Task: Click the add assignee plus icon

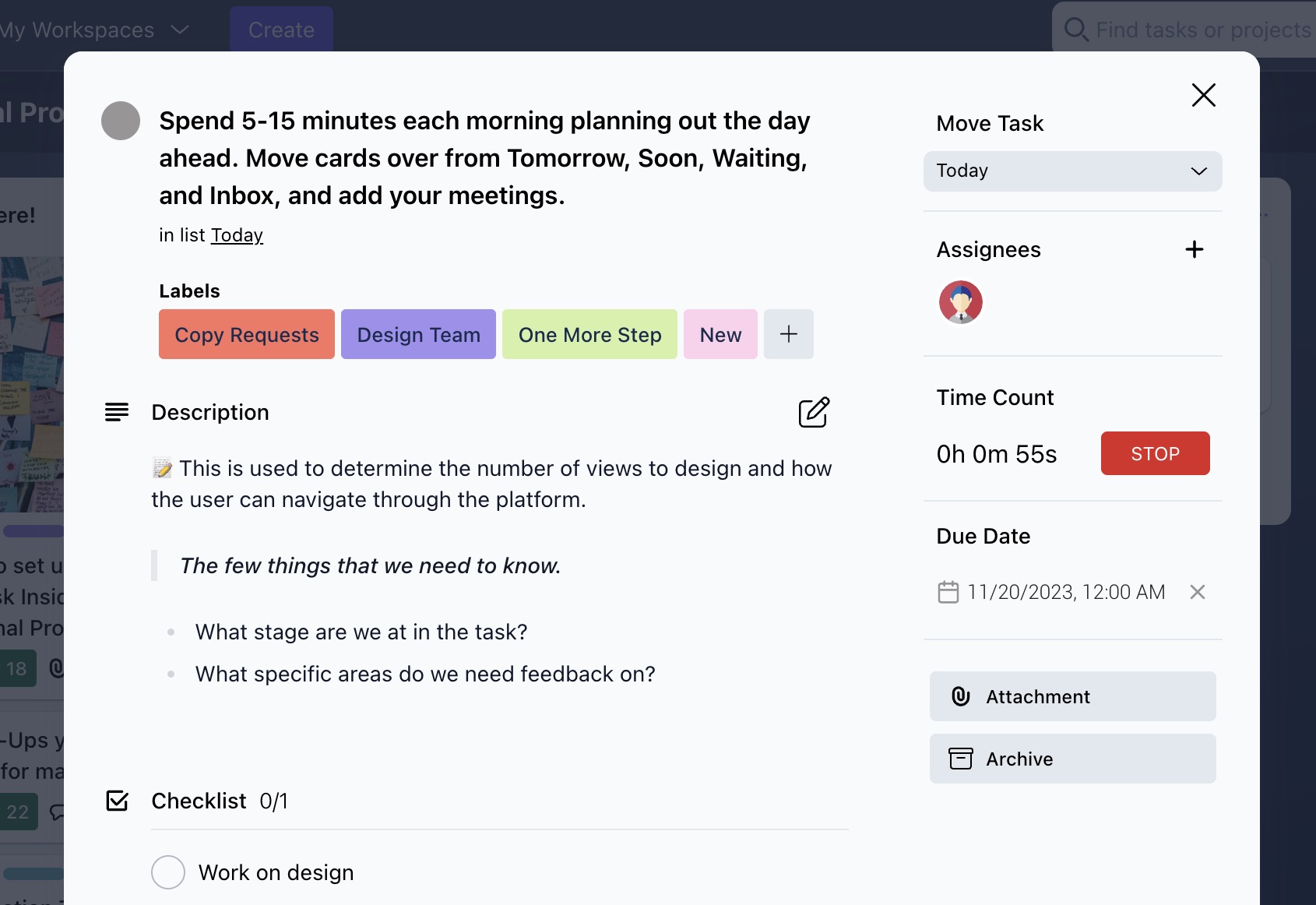Action: (x=1195, y=249)
